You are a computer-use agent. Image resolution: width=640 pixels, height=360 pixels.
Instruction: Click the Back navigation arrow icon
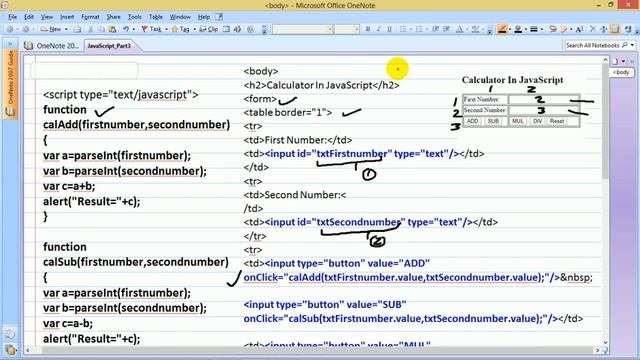(11, 29)
